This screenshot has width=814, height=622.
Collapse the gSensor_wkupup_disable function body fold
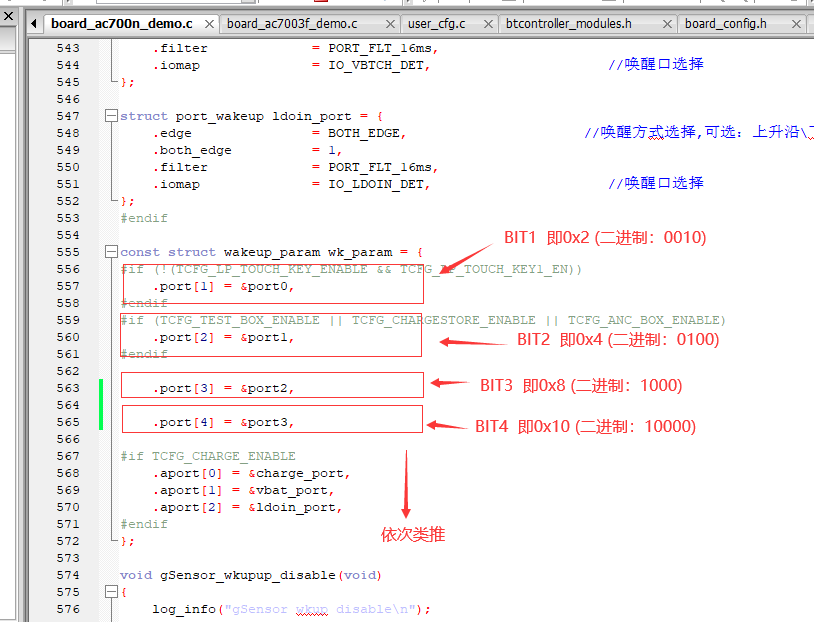111,592
